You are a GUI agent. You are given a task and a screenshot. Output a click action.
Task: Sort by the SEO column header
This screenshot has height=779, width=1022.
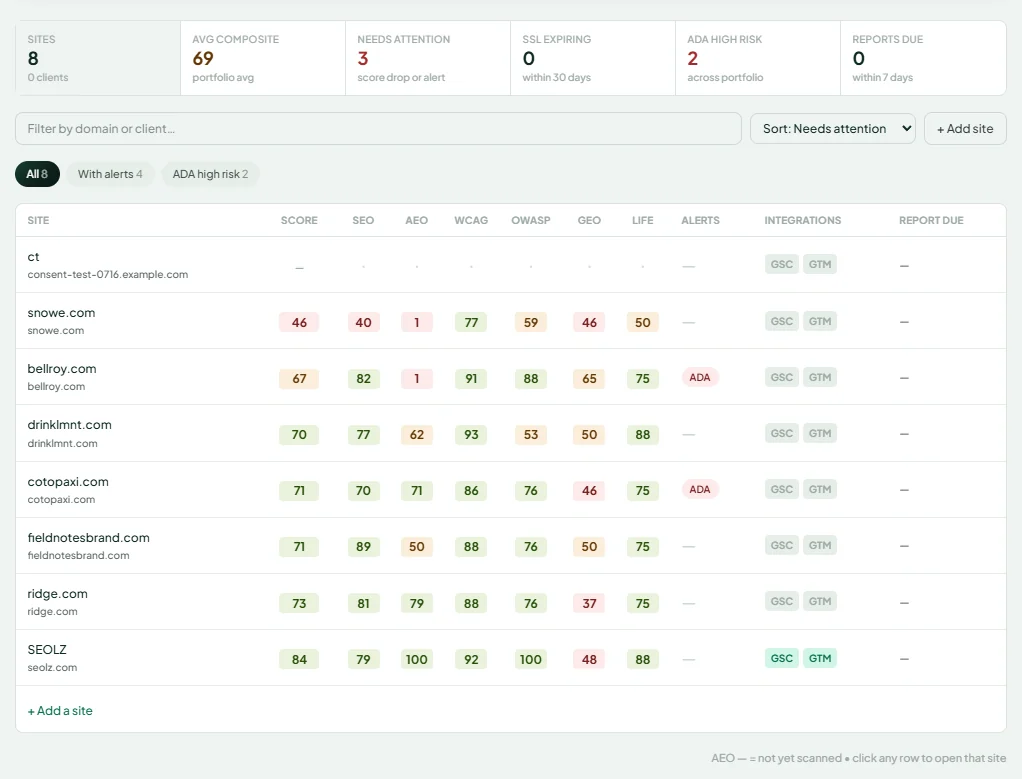(363, 220)
